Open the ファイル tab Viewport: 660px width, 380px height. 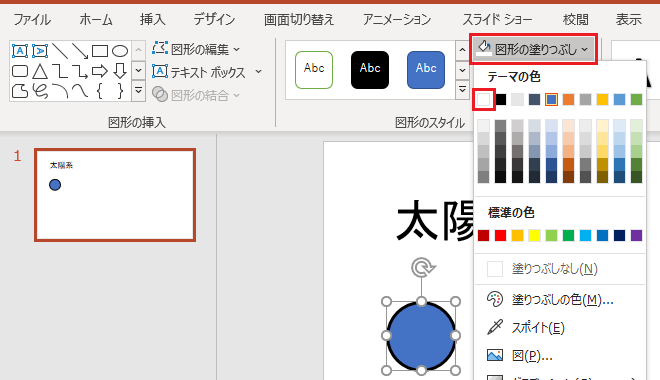[32, 19]
